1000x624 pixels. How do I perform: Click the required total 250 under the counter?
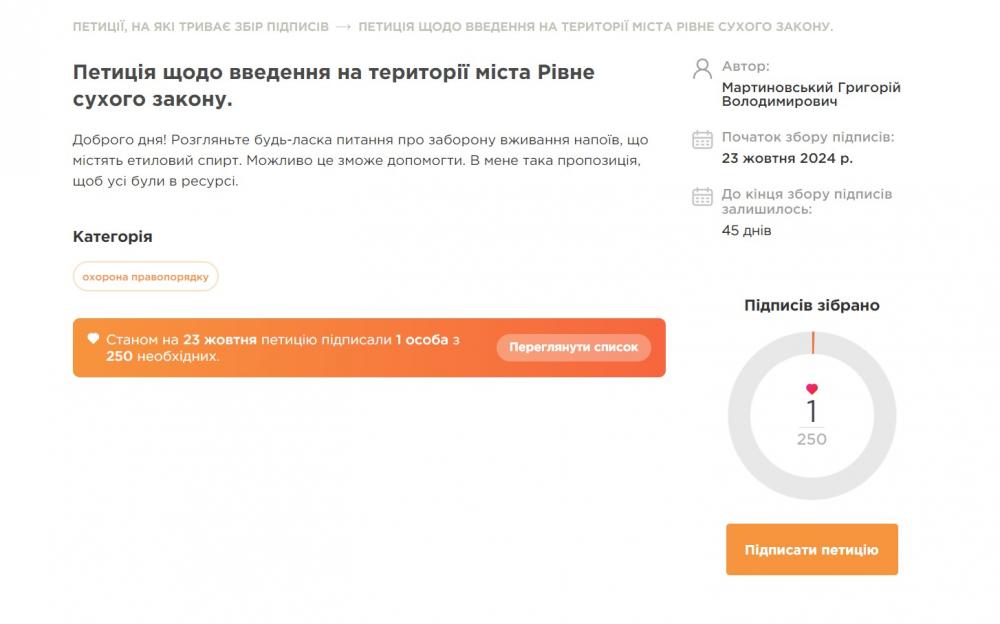click(x=812, y=439)
